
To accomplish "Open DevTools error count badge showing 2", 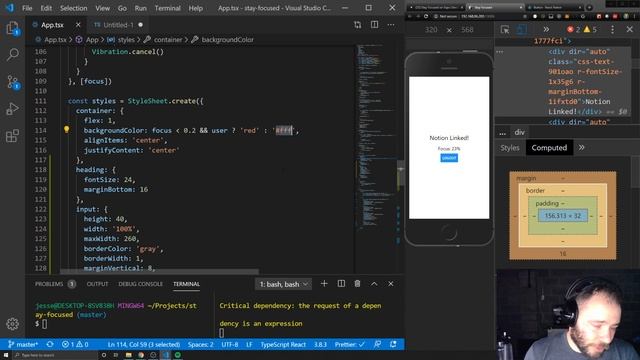I will click(x=573, y=29).
